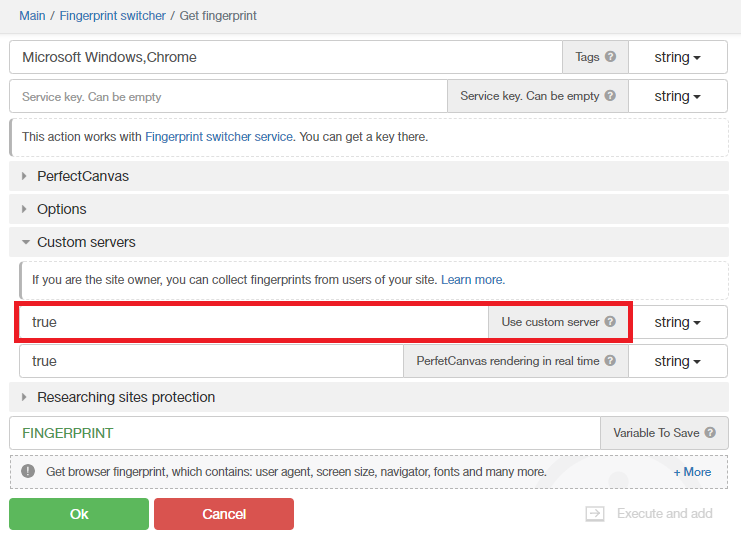Expand Researching sites protection section
Image resolution: width=741 pixels, height=546 pixels.
coord(126,397)
